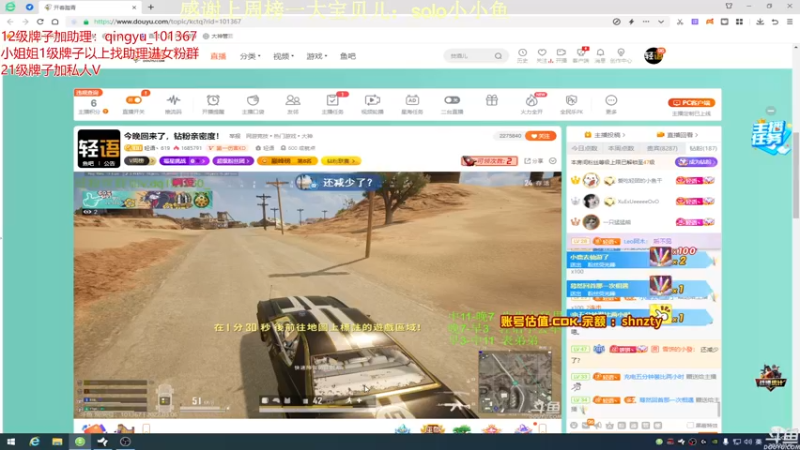The image size is (800, 450).
Task: Switch to the 钻粉(187) tab
Action: click(x=703, y=148)
